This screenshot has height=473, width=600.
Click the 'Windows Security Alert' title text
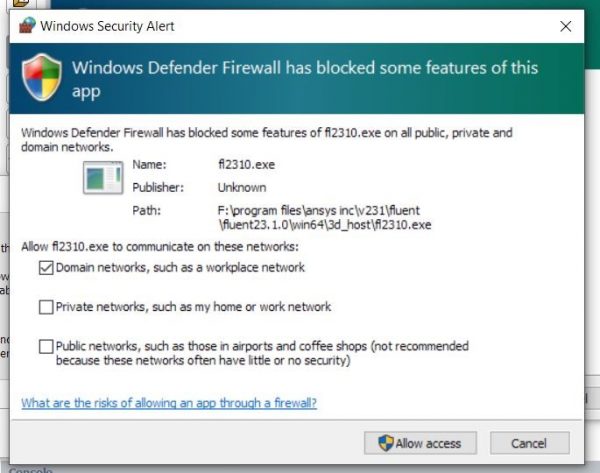pyautogui.click(x=107, y=26)
